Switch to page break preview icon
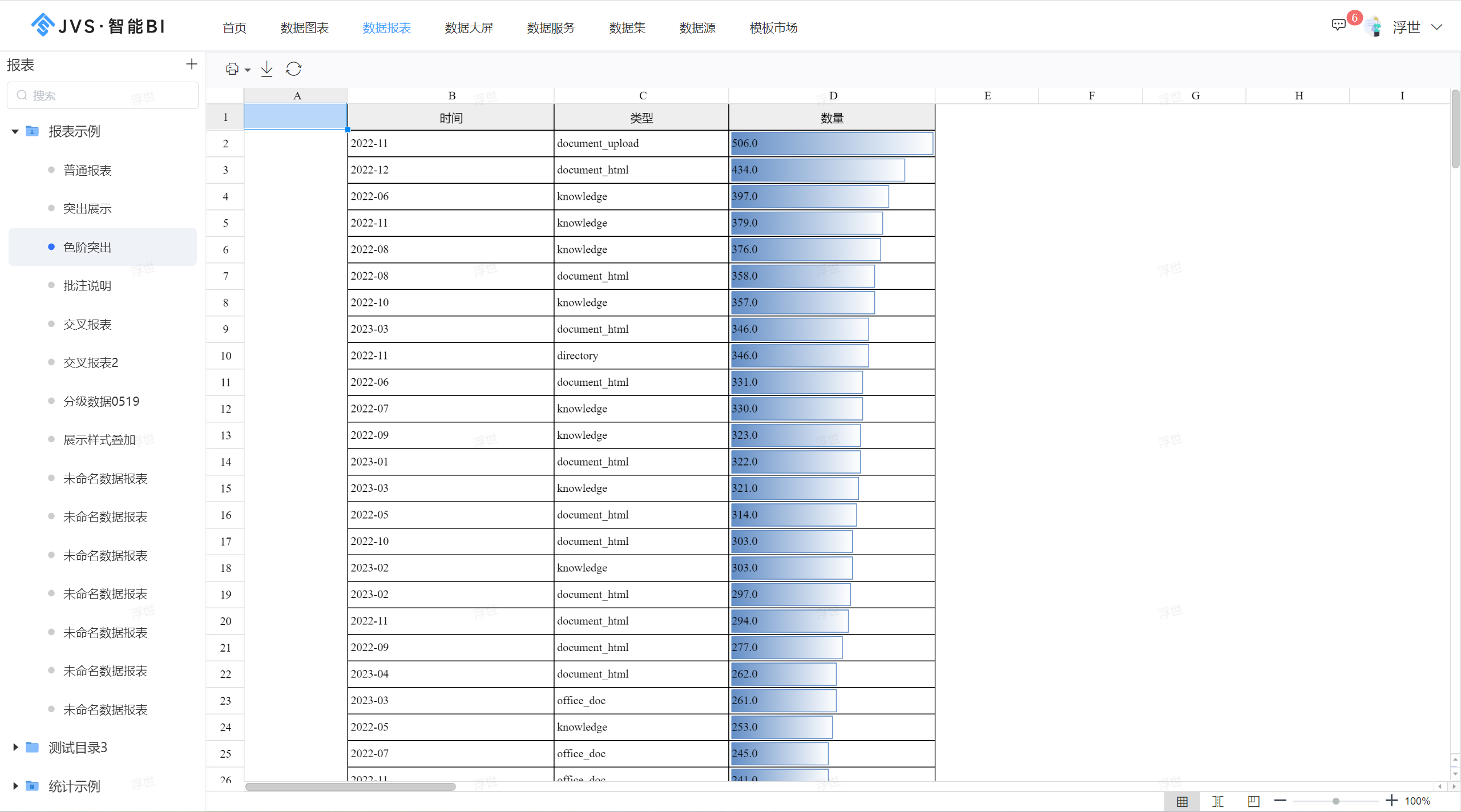Viewport: 1461px width, 812px height. click(1253, 801)
